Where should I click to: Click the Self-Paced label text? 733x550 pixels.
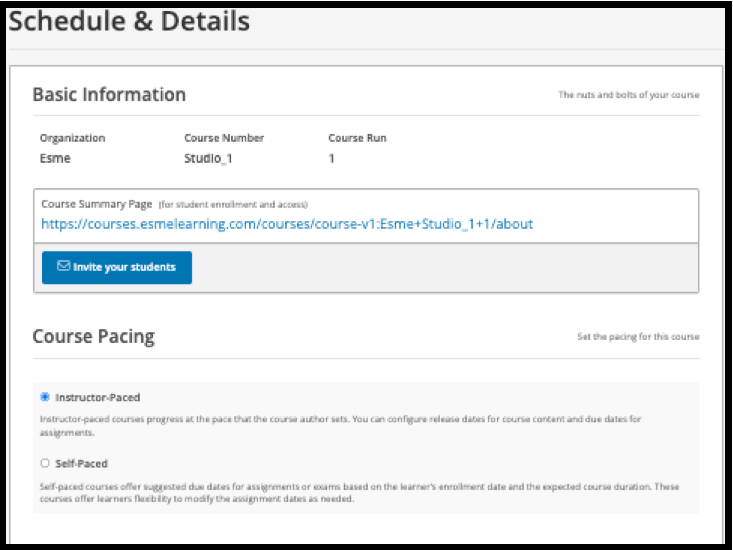click(81, 464)
